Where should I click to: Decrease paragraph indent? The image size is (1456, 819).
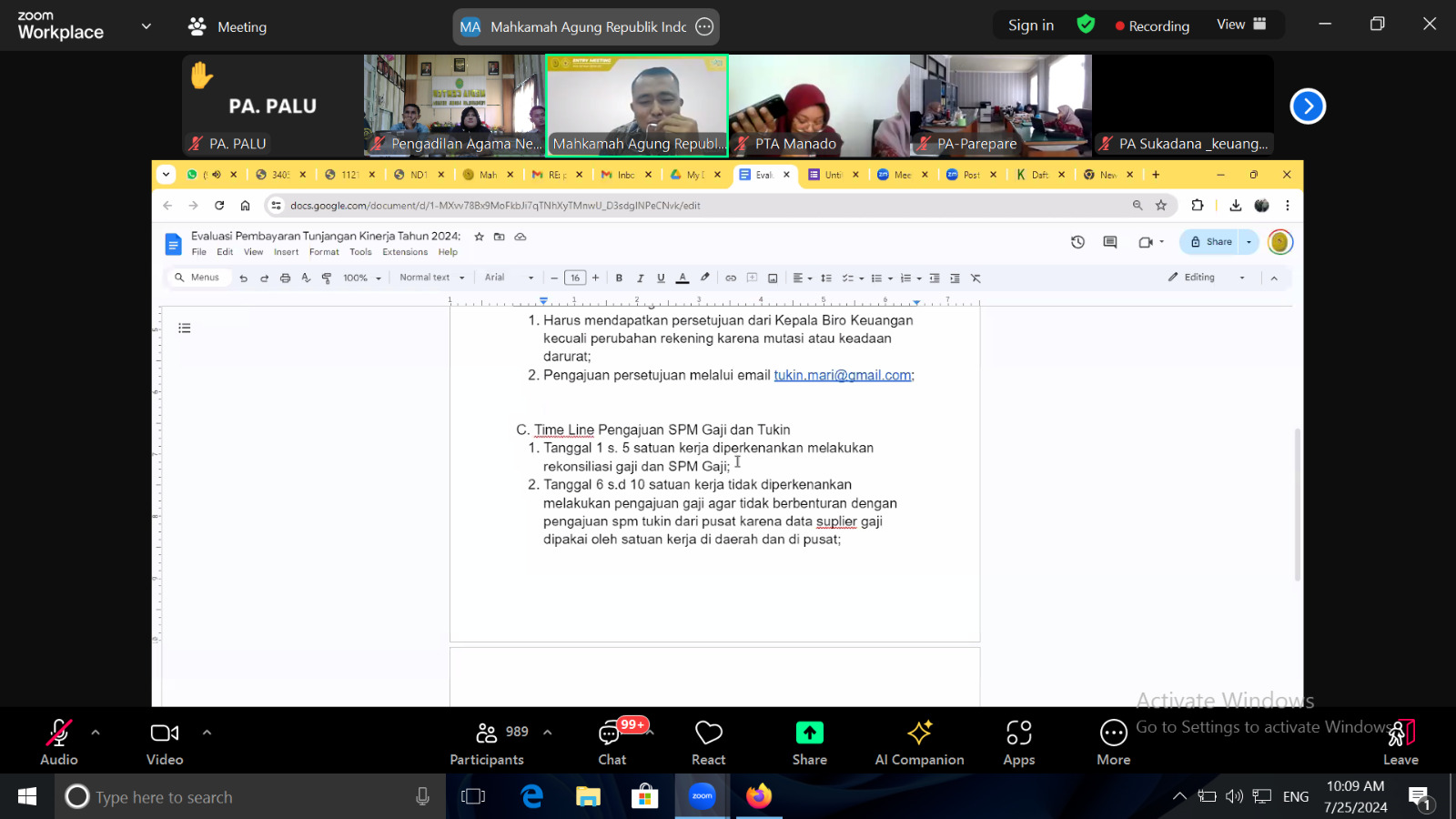point(935,278)
